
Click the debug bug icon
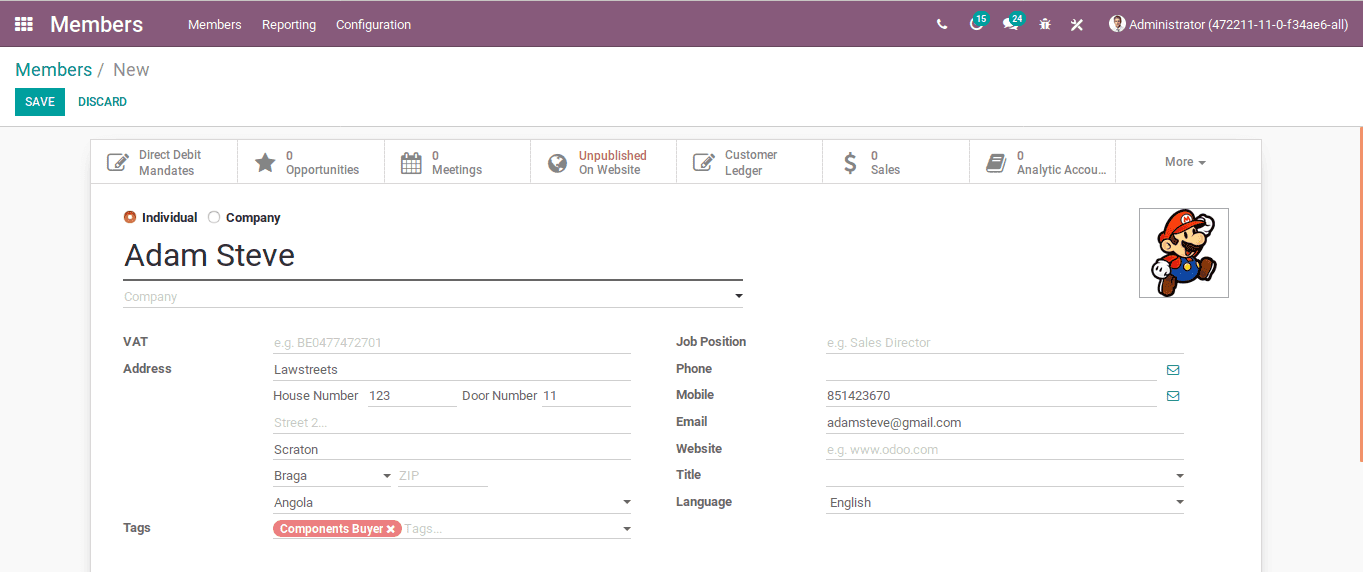[1045, 24]
